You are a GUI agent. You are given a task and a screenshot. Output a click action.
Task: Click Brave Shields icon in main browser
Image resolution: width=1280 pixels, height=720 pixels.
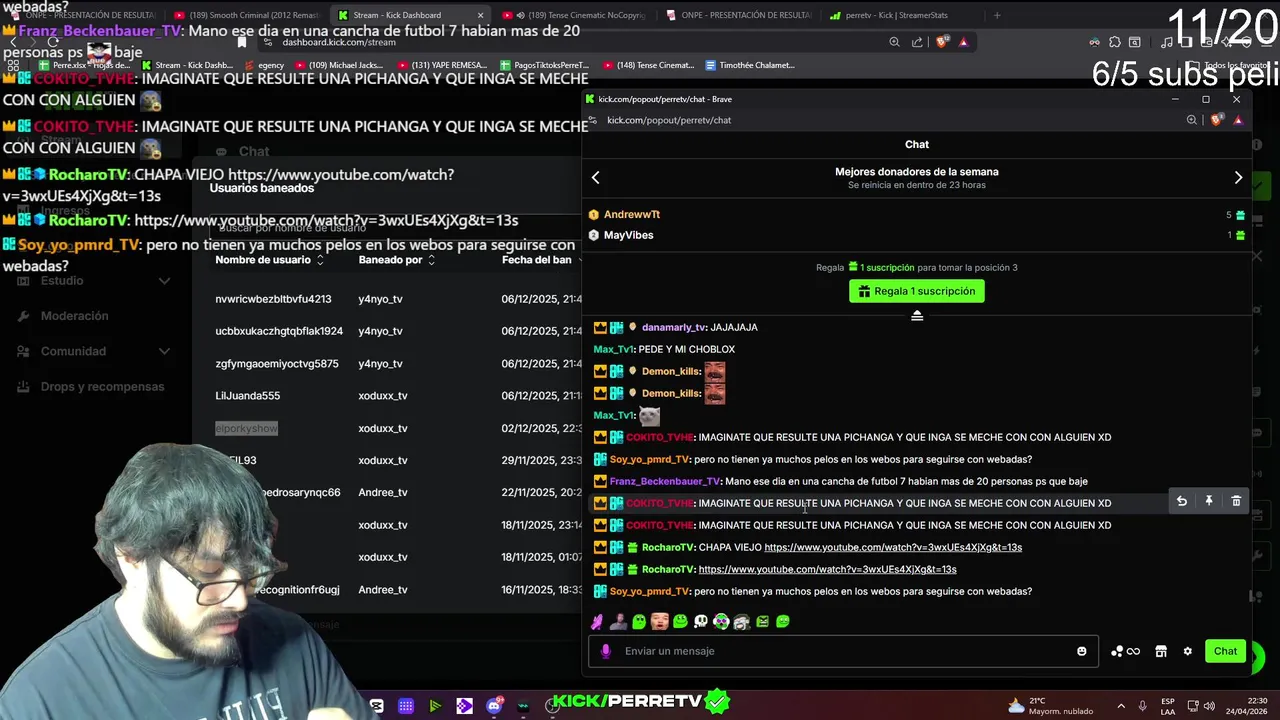tap(941, 42)
